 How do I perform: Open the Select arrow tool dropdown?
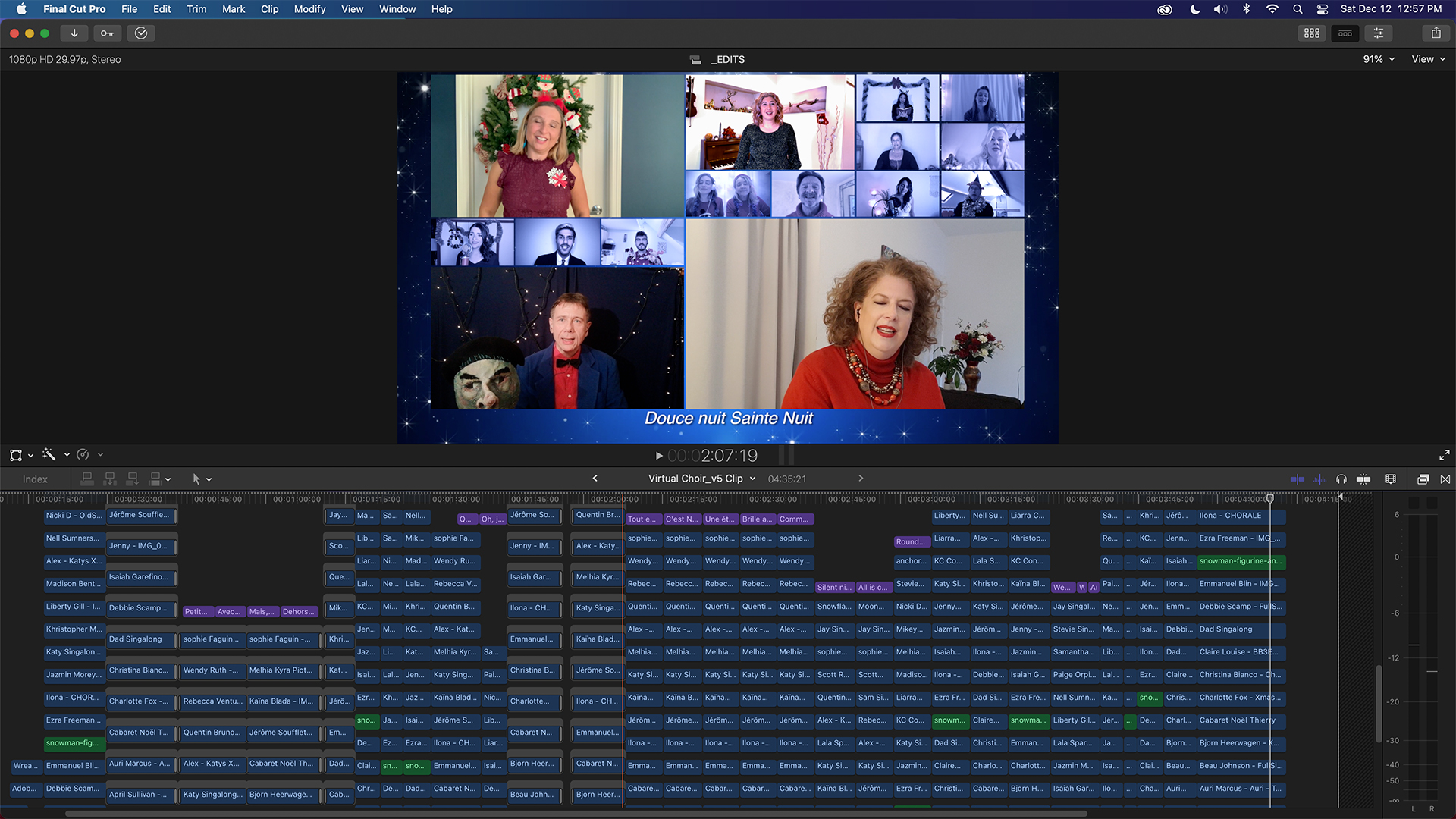coord(209,480)
